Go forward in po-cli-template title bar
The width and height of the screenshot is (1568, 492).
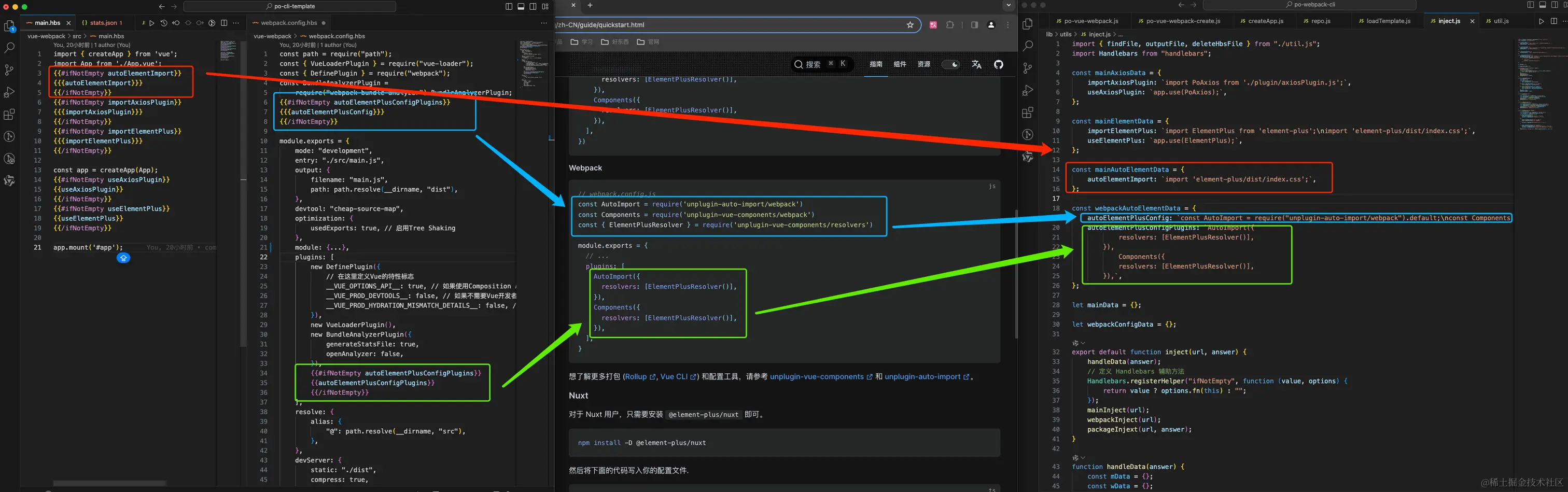[174, 7]
